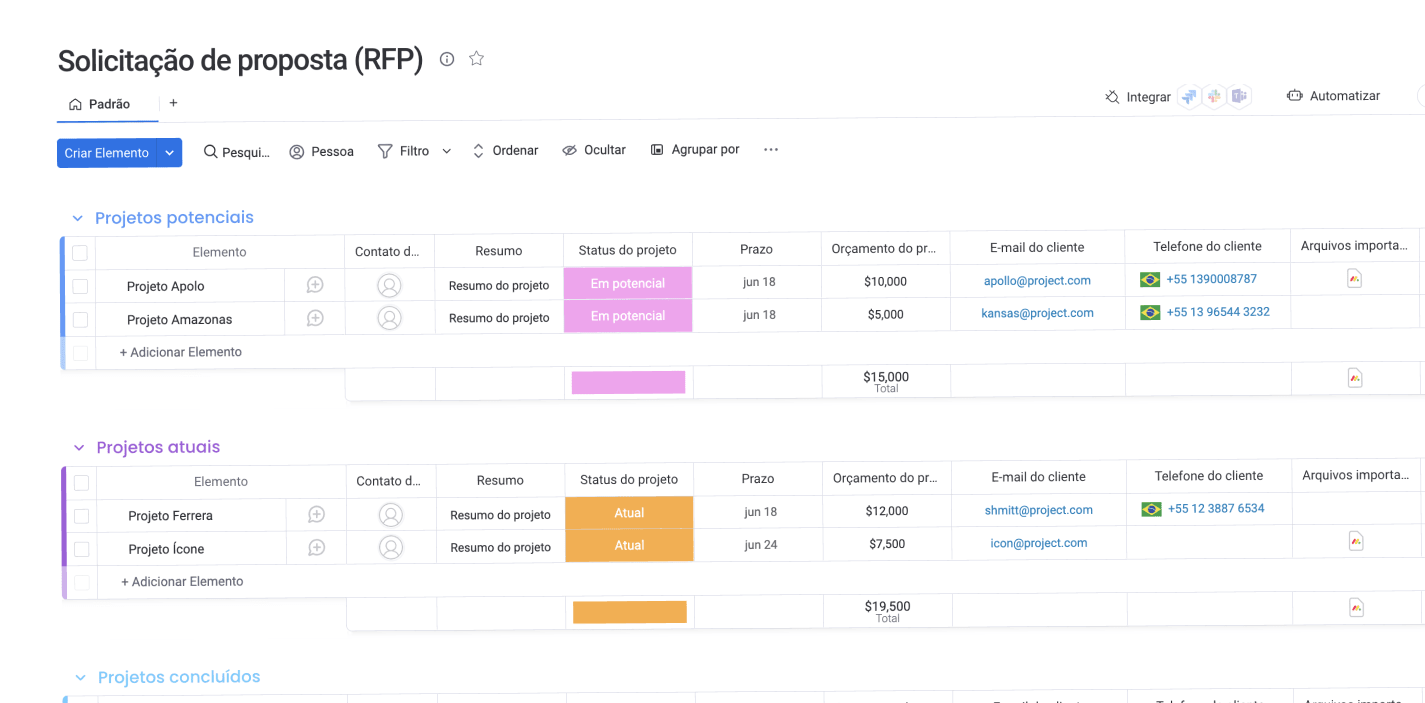Click the board info icon beside the title
Screen dimensions: 1425x703
coord(446,59)
